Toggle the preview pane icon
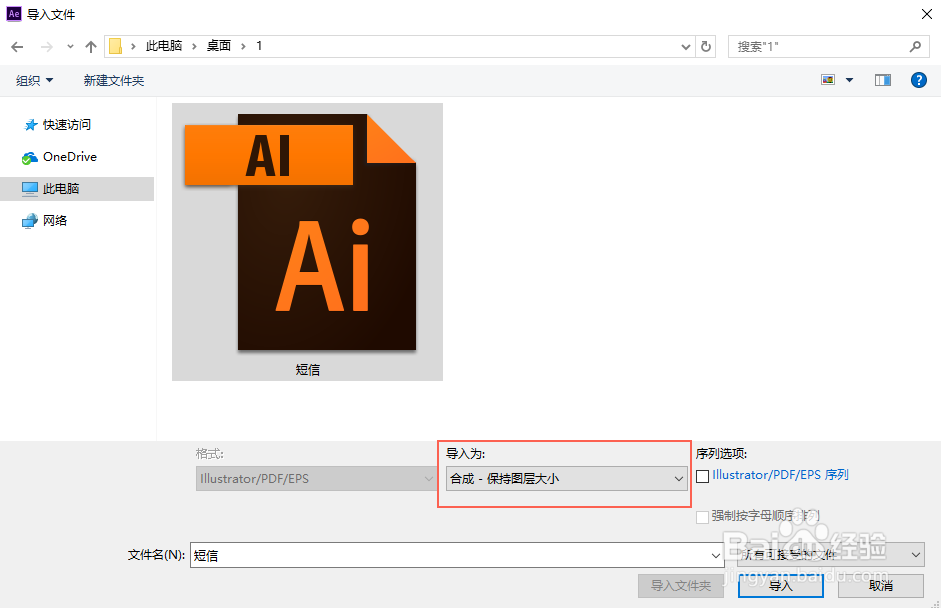The width and height of the screenshot is (941, 608). click(x=883, y=80)
